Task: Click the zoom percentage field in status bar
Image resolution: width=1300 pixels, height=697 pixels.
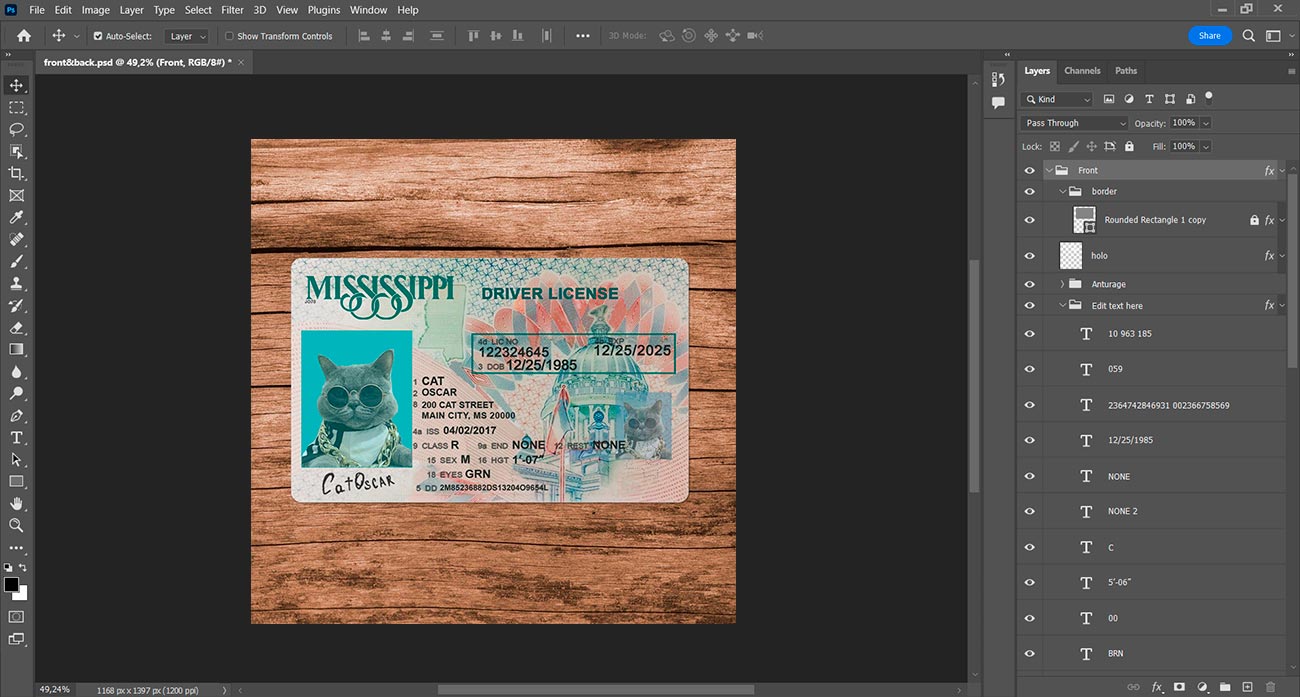Action: [x=55, y=689]
